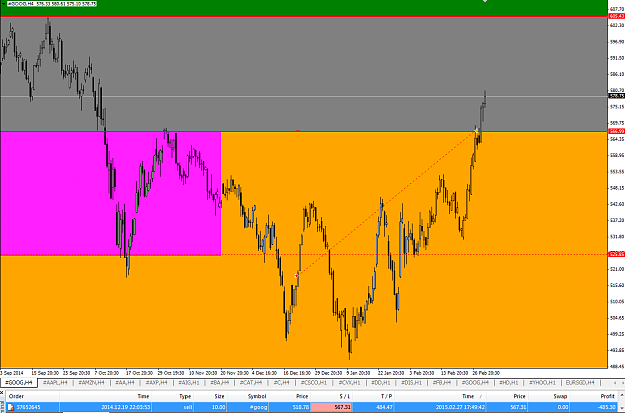
Task: Click the red 529.89 dashed level label
Action: [617, 254]
